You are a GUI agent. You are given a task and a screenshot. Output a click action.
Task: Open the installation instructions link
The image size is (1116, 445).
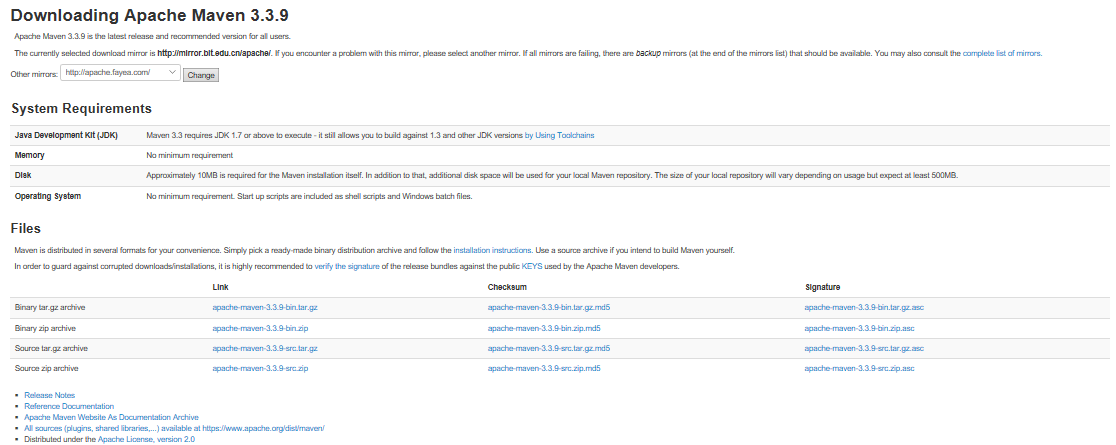click(x=492, y=251)
